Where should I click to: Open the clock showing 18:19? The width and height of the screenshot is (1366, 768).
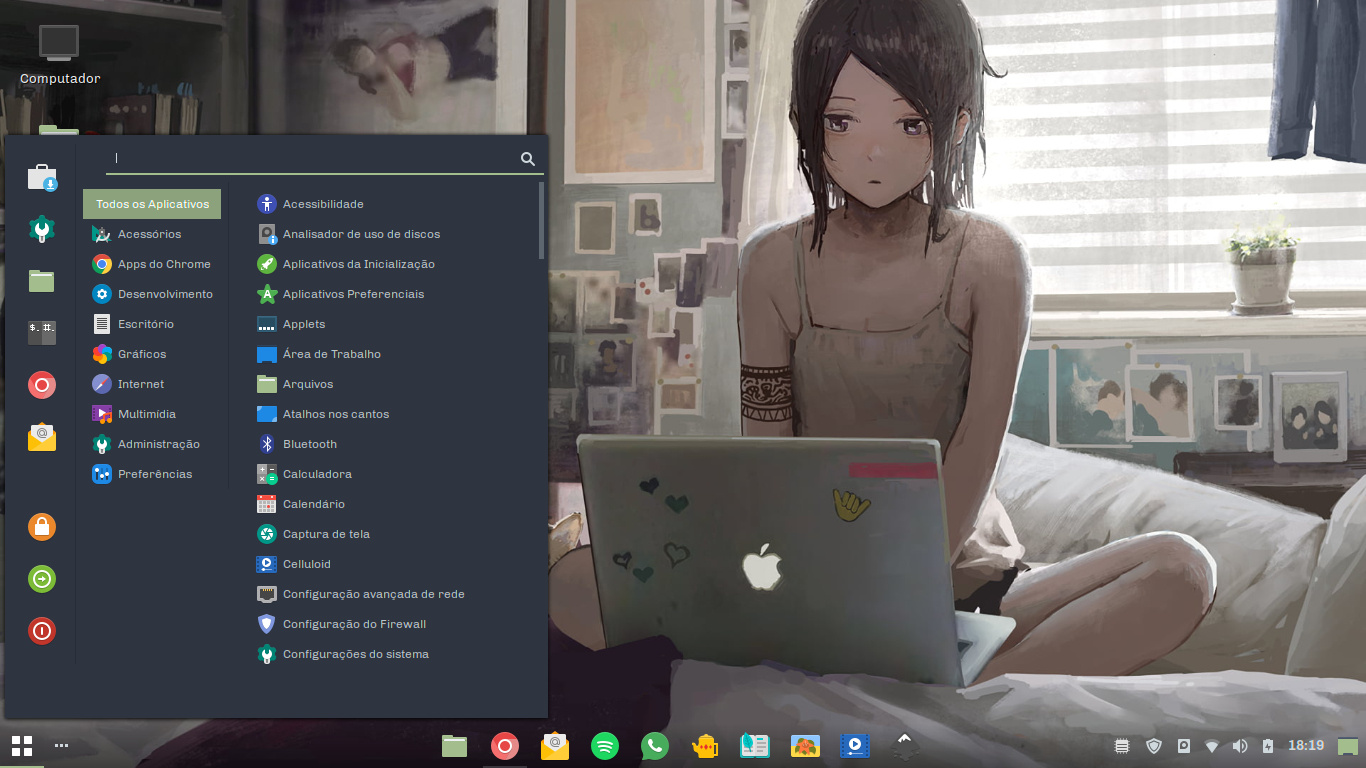click(x=1305, y=746)
